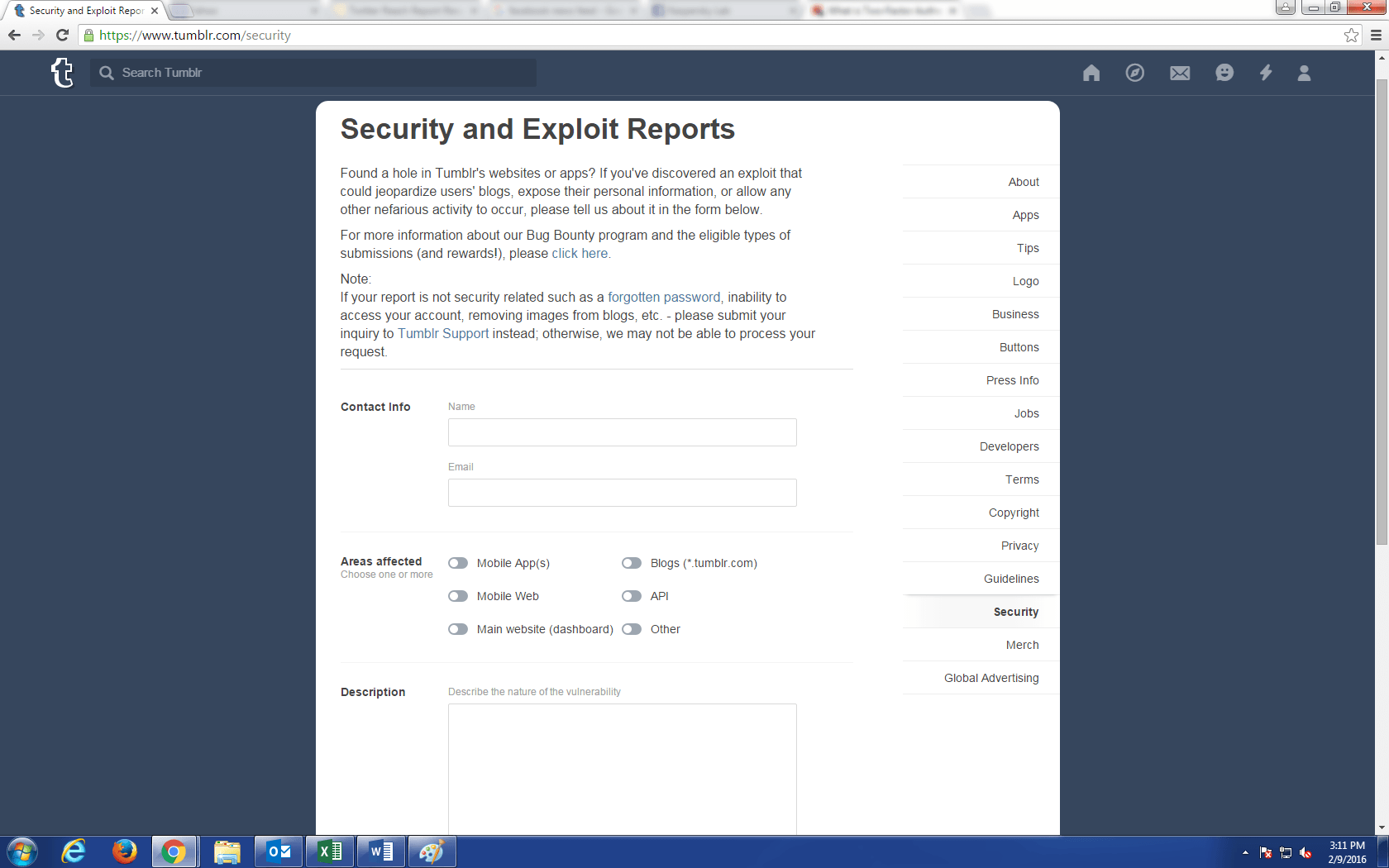Image resolution: width=1389 pixels, height=868 pixels.
Task: Open Outlook from the taskbar
Action: (x=279, y=851)
